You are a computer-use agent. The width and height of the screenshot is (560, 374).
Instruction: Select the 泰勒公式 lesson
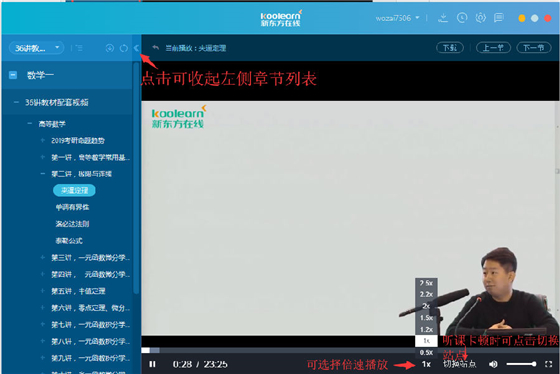(x=69, y=241)
